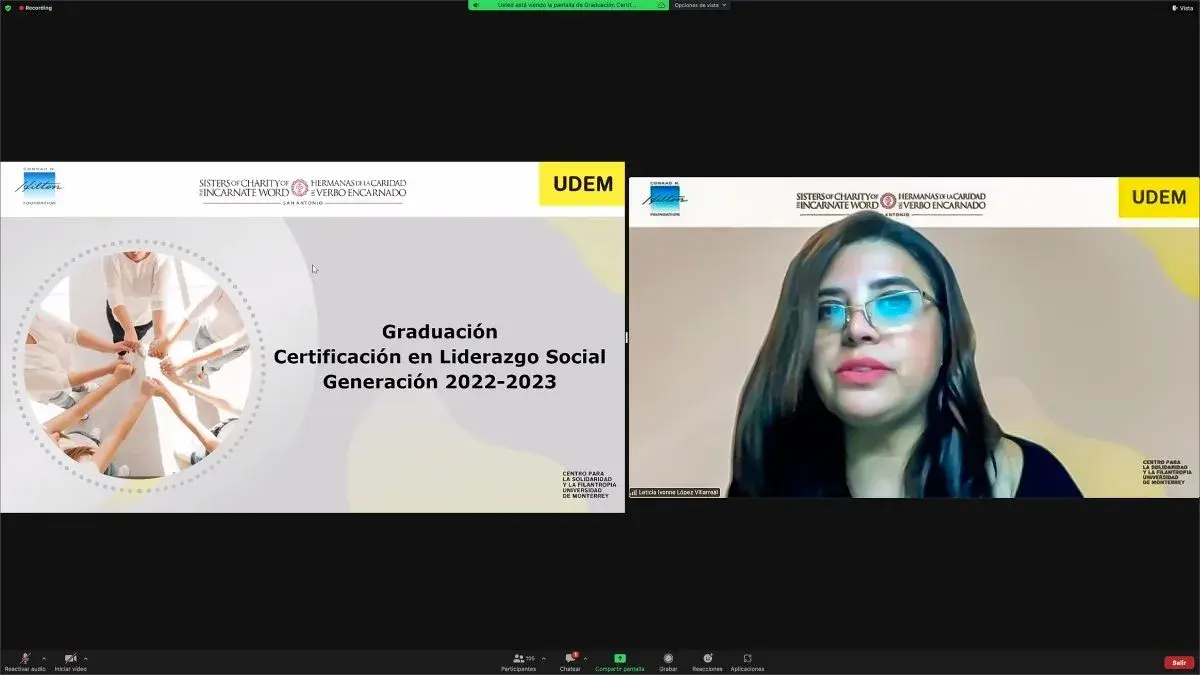Toggle screen sharing with Compartir pantalla
This screenshot has height=675, width=1200.
[622, 658]
